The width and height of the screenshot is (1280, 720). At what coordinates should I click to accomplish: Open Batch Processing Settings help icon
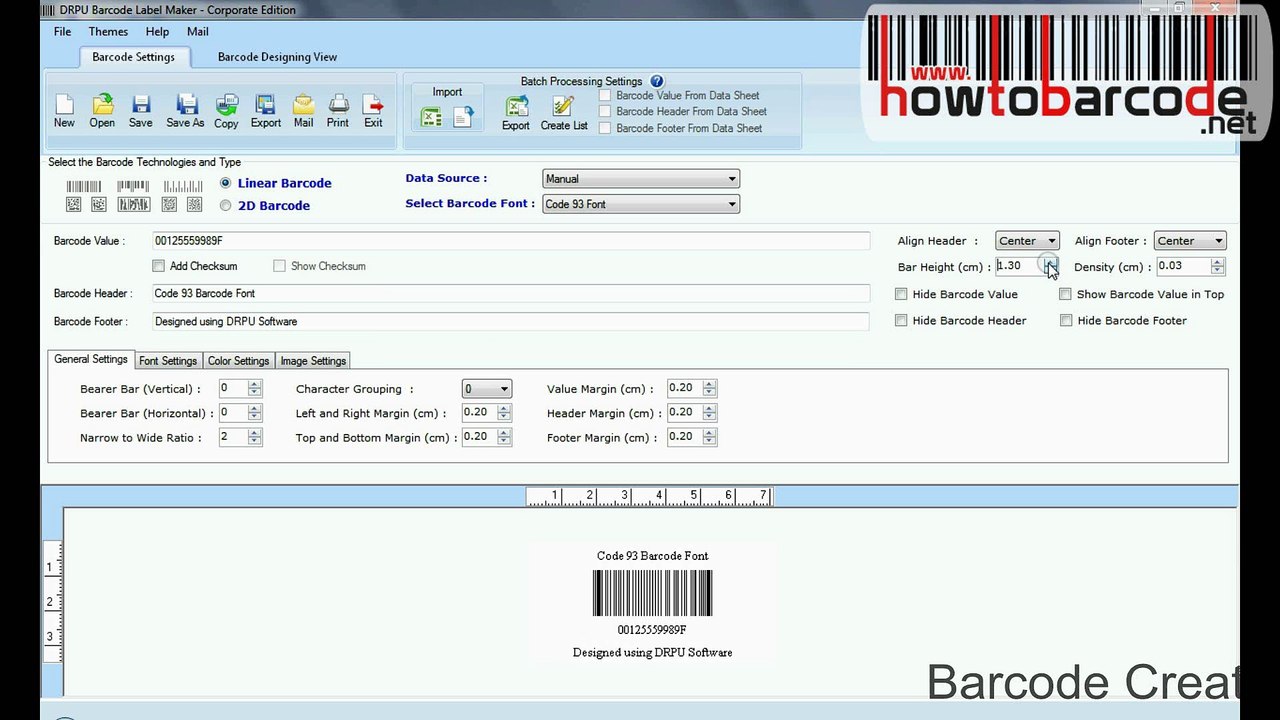(x=657, y=81)
